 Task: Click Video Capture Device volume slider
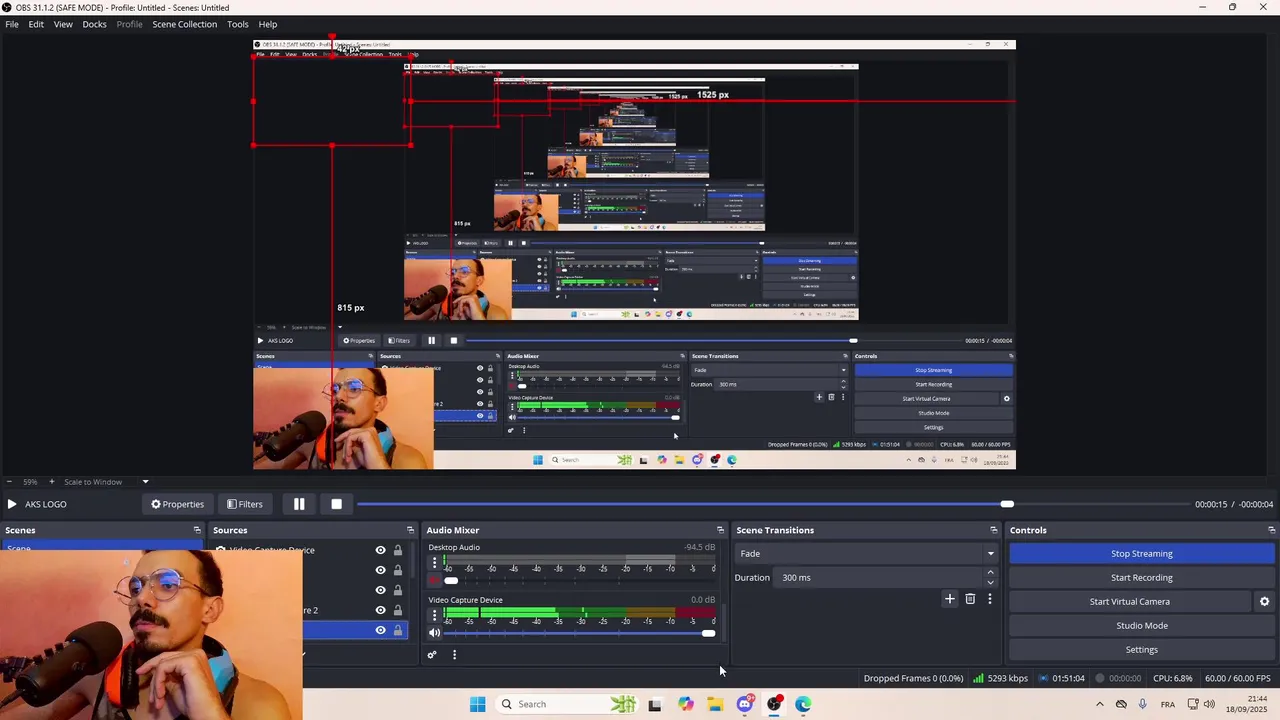click(579, 633)
